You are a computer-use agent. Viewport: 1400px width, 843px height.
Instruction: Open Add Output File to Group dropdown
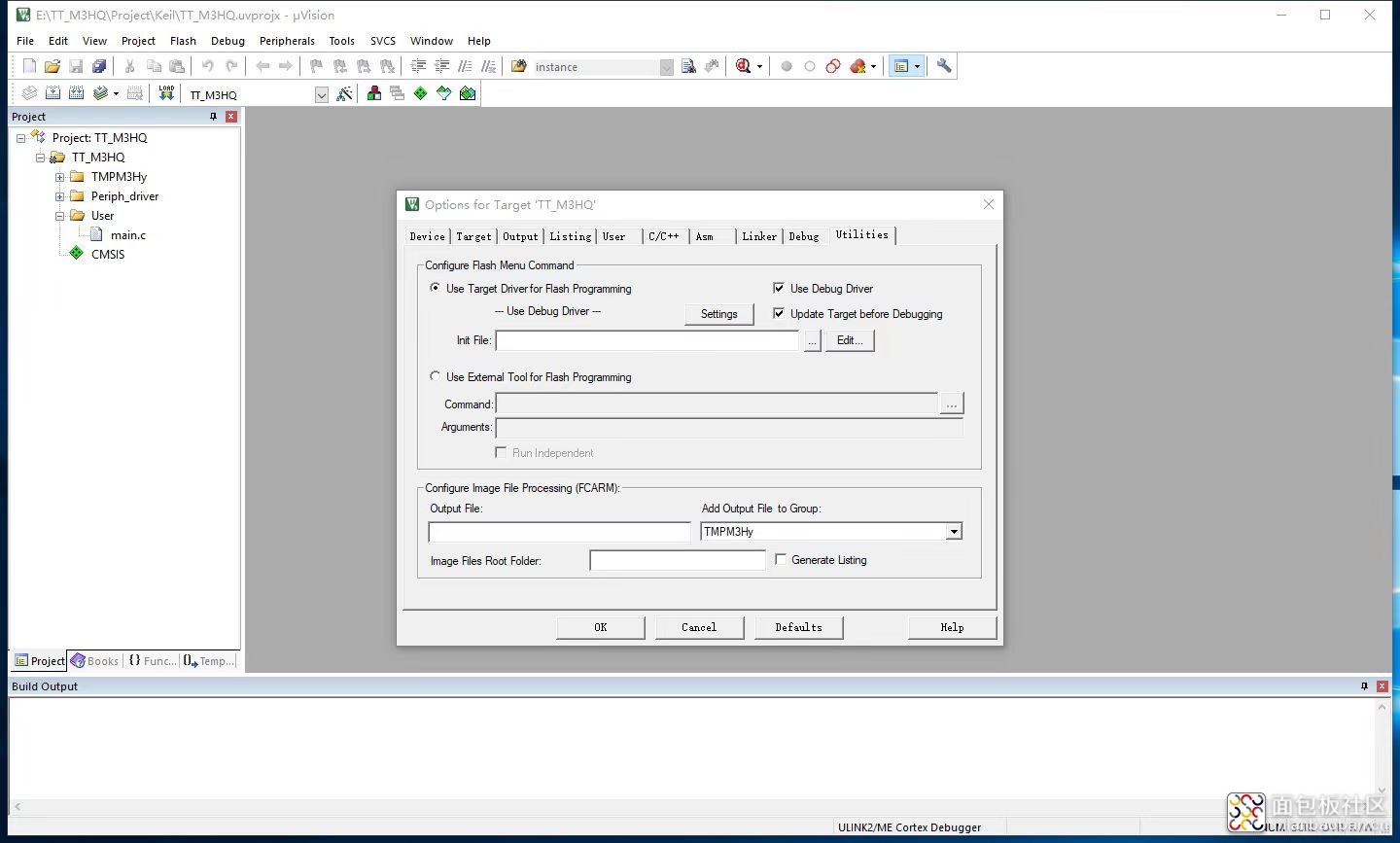(954, 531)
